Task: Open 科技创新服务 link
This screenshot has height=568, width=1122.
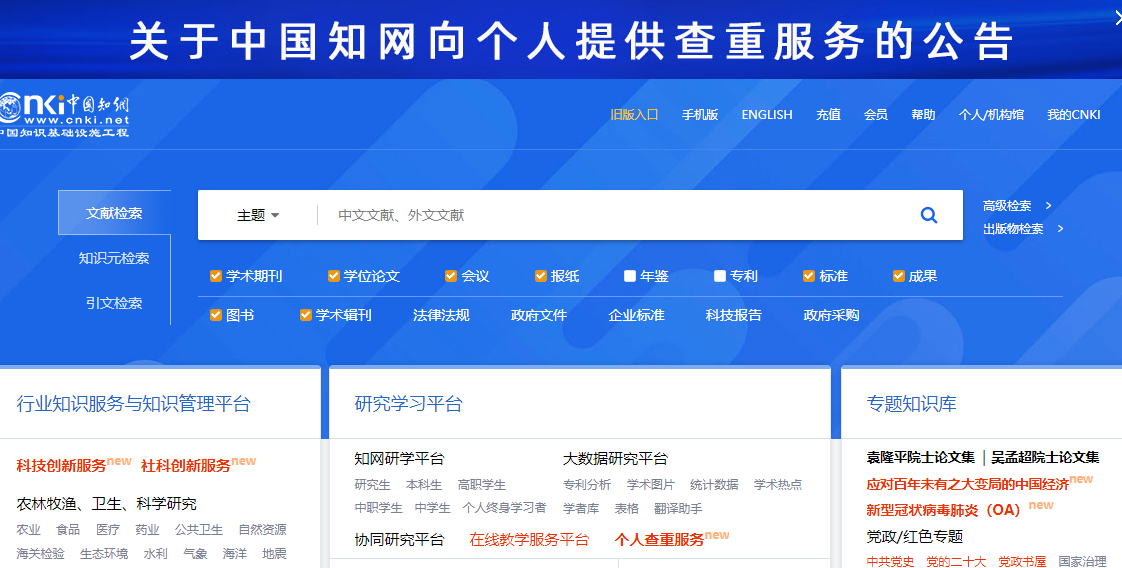Action: pyautogui.click(x=62, y=466)
